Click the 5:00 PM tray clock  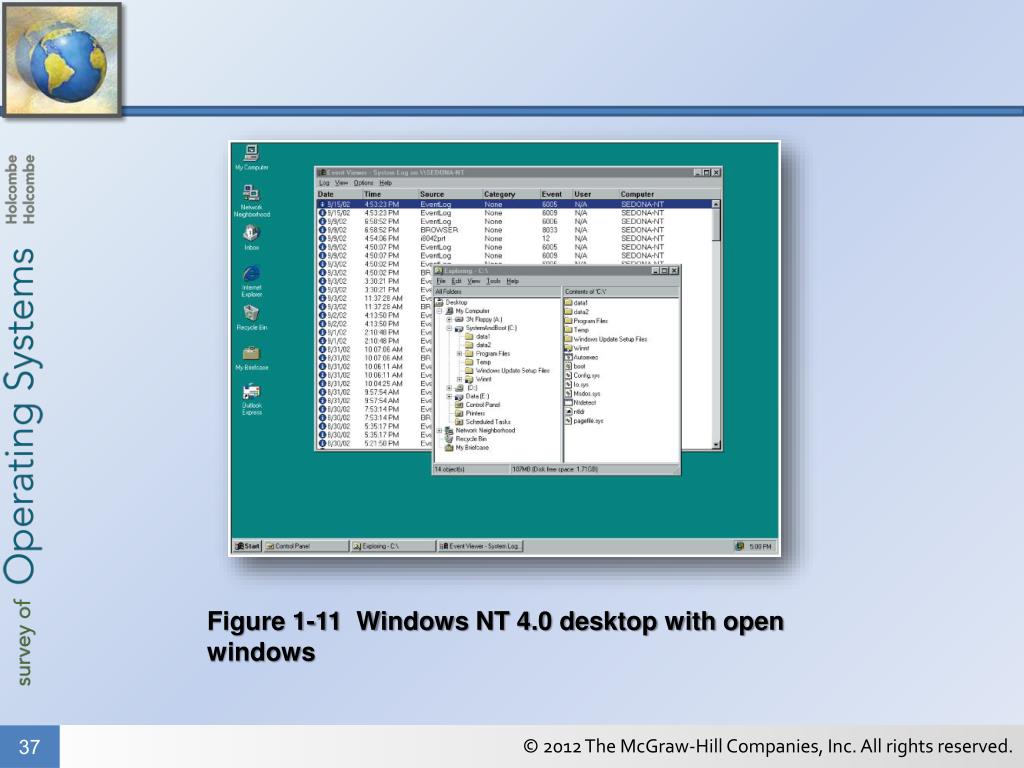click(760, 547)
